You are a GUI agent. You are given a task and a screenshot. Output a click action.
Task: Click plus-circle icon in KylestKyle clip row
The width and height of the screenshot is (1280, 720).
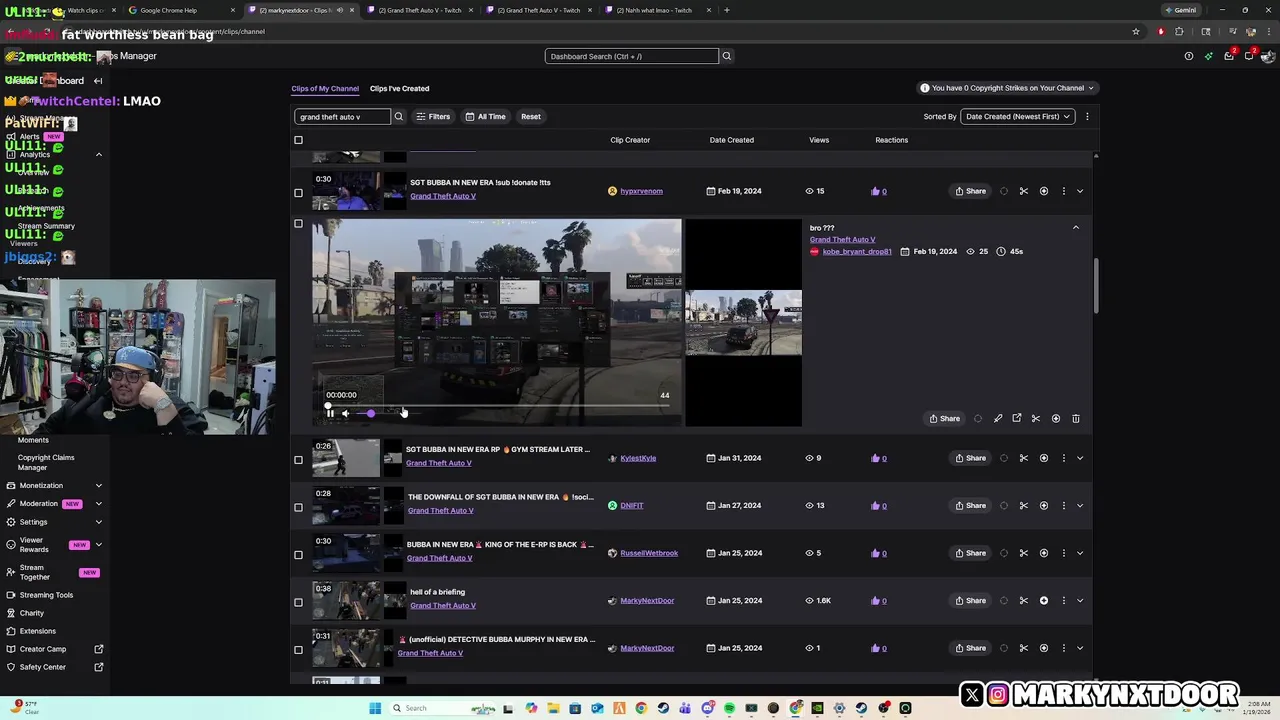click(1044, 458)
